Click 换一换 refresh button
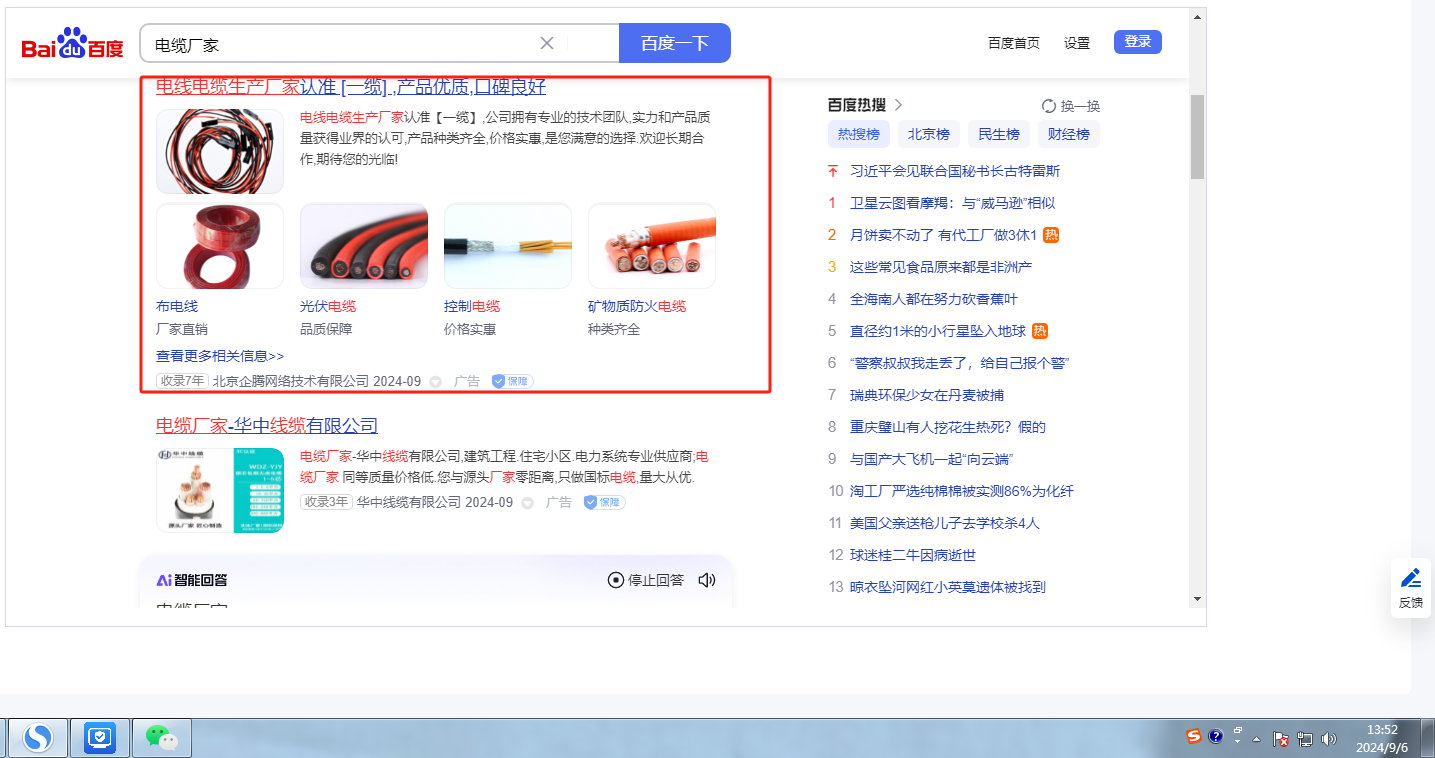This screenshot has width=1435, height=758. pyautogui.click(x=1071, y=106)
